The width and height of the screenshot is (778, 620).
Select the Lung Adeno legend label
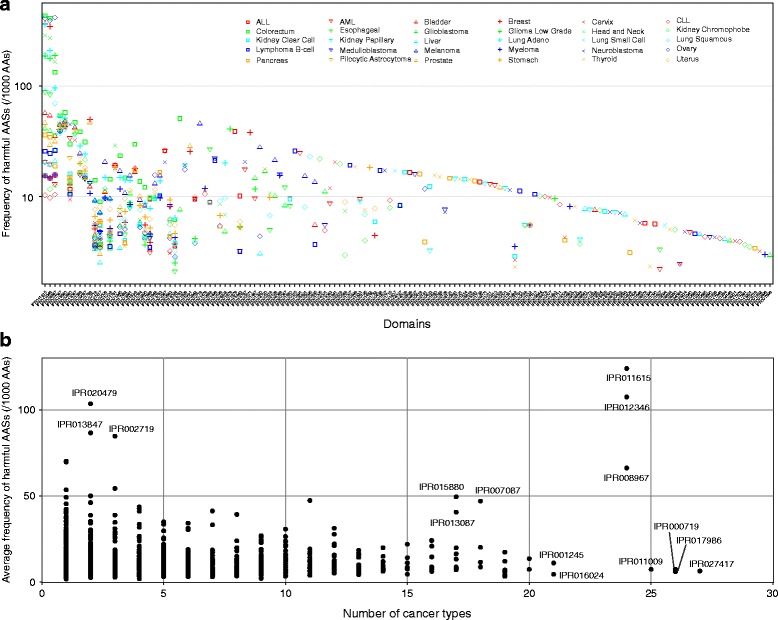[528, 40]
